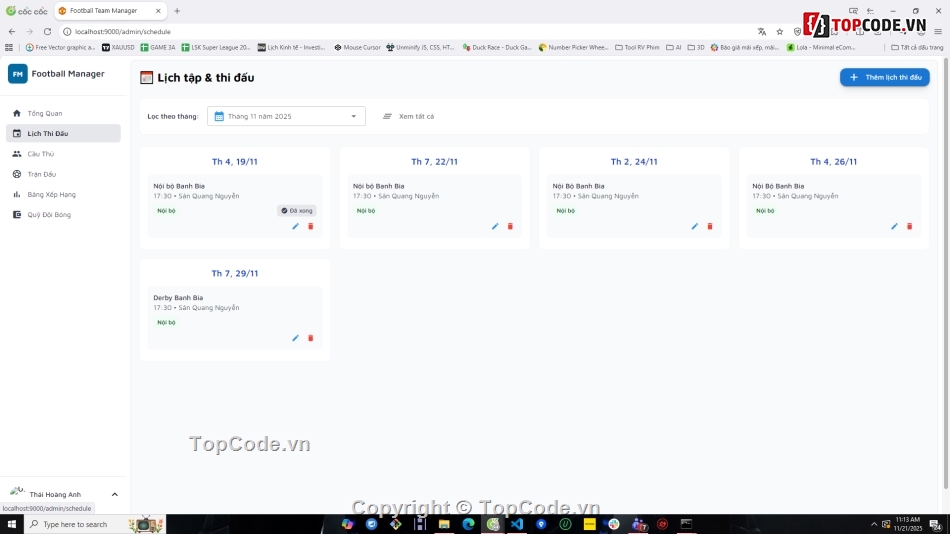Viewport: 950px width, 534px height.
Task: Click the Type here to search box
Action: pyautogui.click(x=94, y=524)
